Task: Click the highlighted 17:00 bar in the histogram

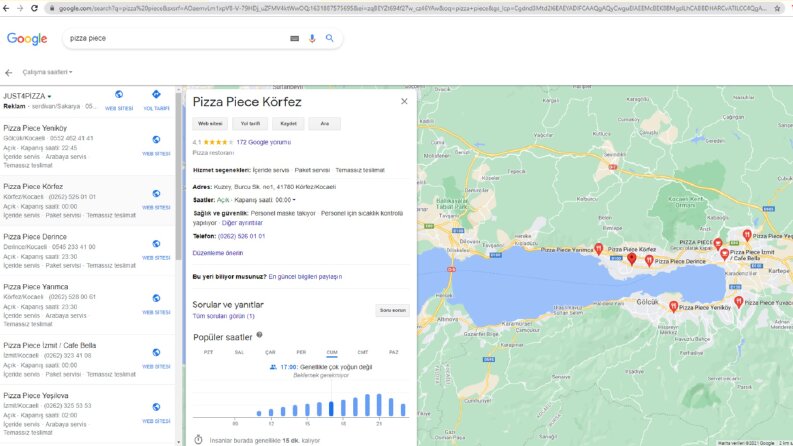Action: pos(331,409)
